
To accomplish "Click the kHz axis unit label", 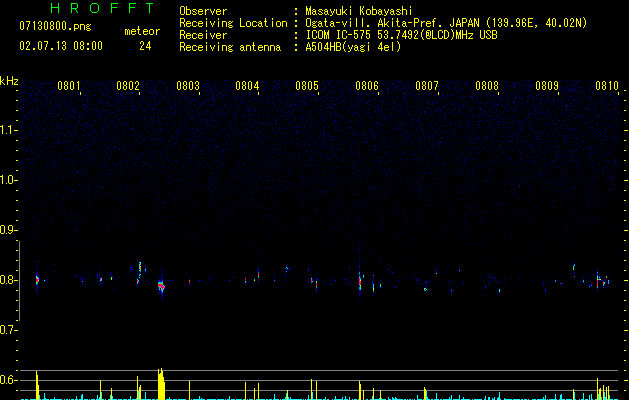I will point(9,81).
